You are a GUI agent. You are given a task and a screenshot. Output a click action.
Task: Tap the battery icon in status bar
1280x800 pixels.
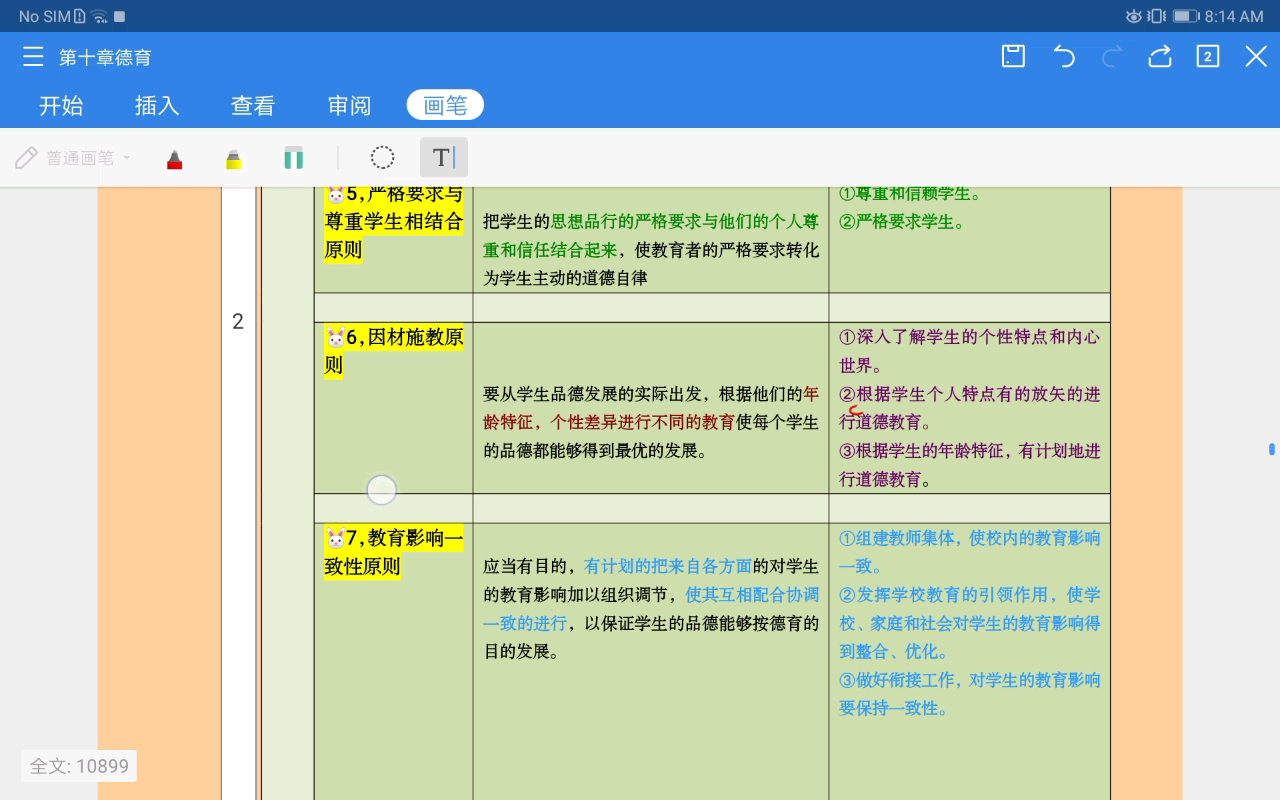click(1185, 16)
